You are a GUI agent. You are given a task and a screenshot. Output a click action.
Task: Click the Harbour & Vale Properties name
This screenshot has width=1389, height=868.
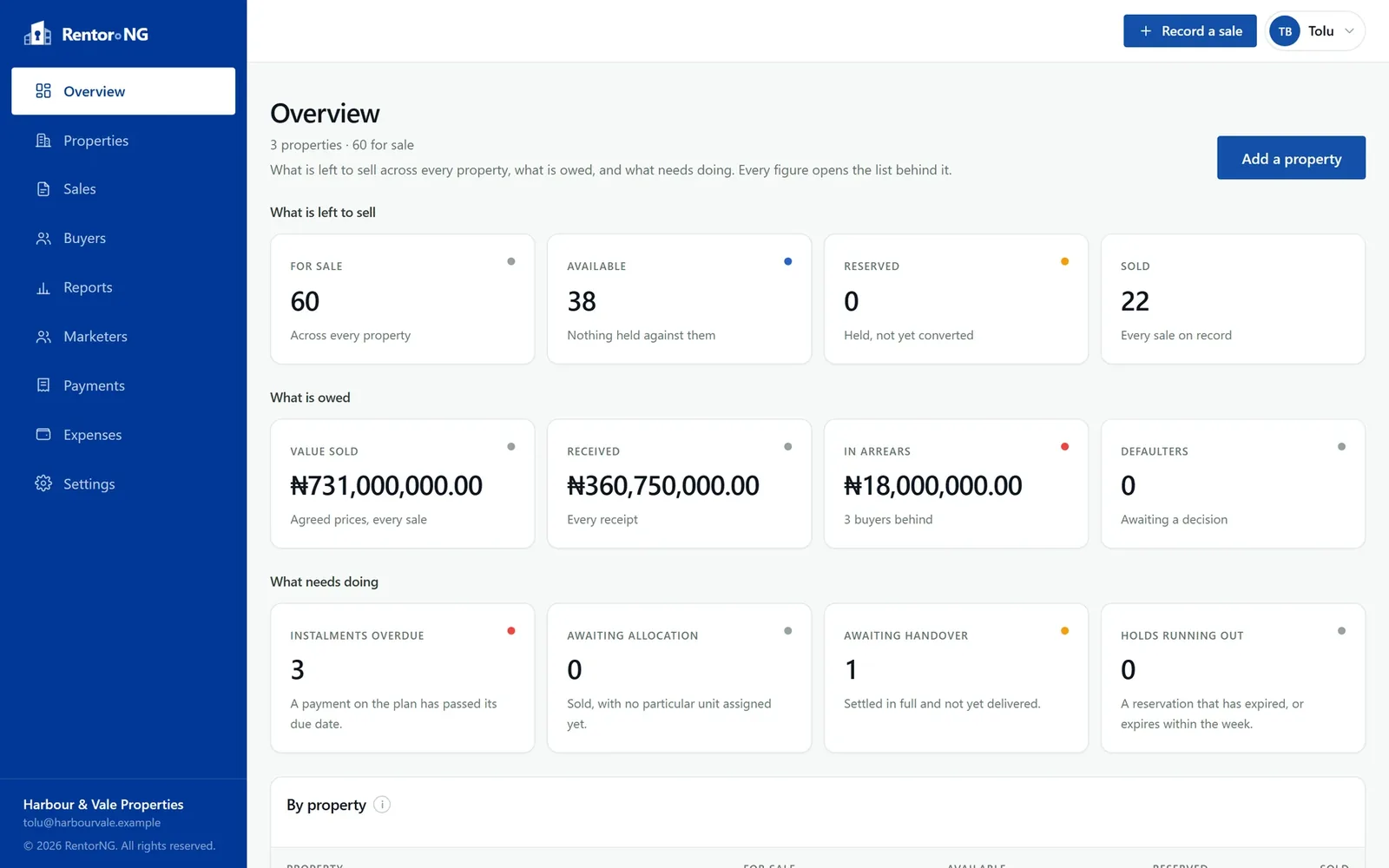point(103,805)
